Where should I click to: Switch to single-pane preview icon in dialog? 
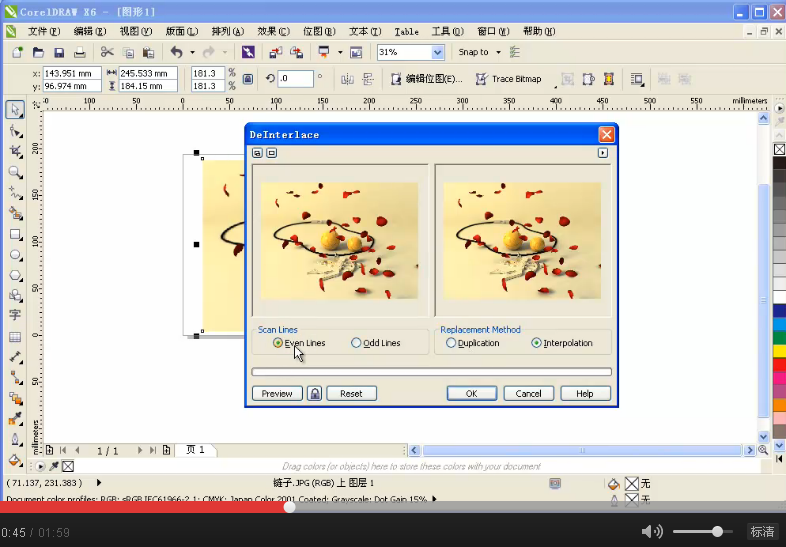click(x=272, y=153)
